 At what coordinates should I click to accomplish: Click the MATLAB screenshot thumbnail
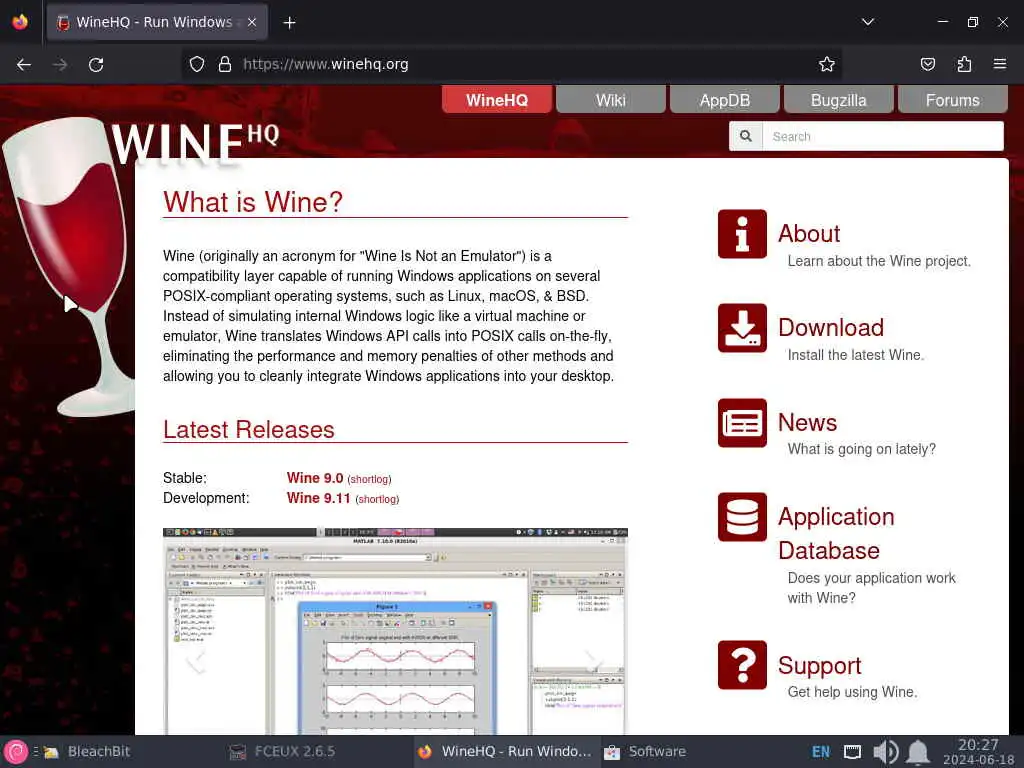[395, 631]
